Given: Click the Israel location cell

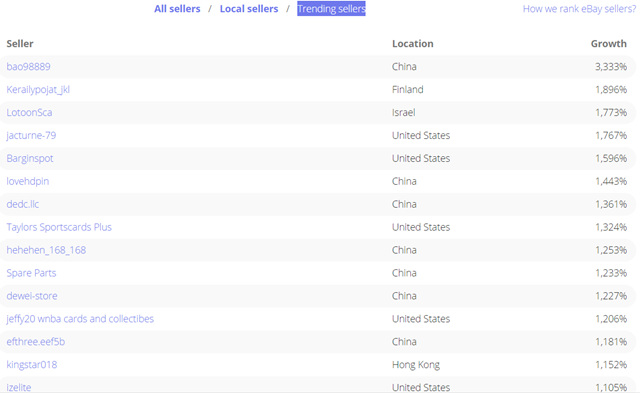Looking at the screenshot, I should 404,112.
